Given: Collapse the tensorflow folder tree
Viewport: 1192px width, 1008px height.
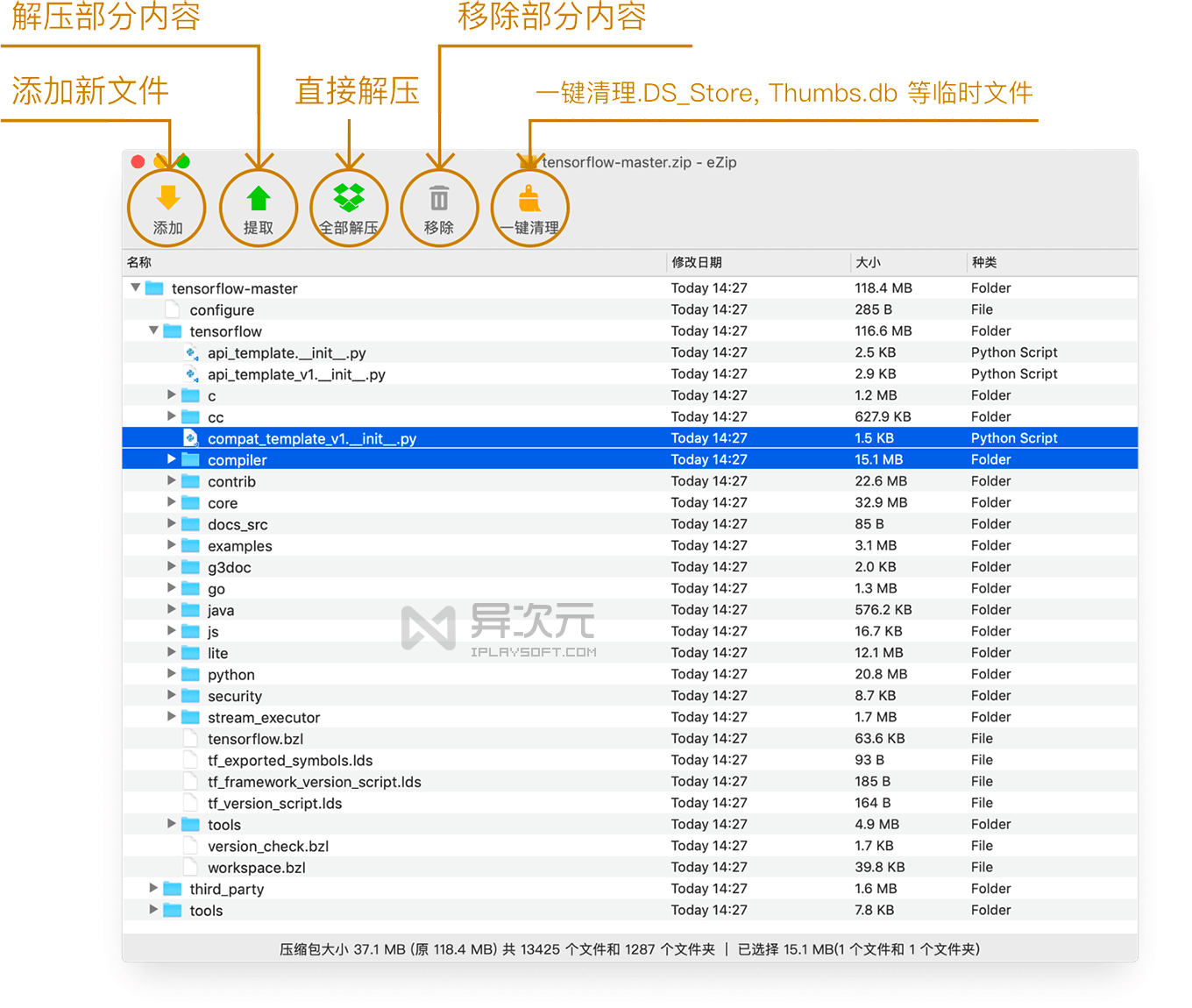Looking at the screenshot, I should (x=153, y=330).
